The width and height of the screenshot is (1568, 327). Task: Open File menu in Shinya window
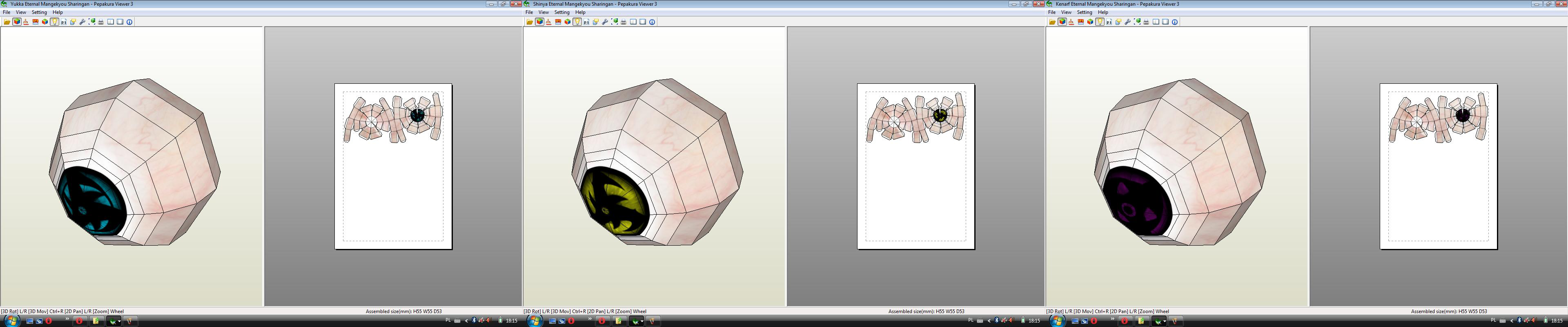[530, 12]
